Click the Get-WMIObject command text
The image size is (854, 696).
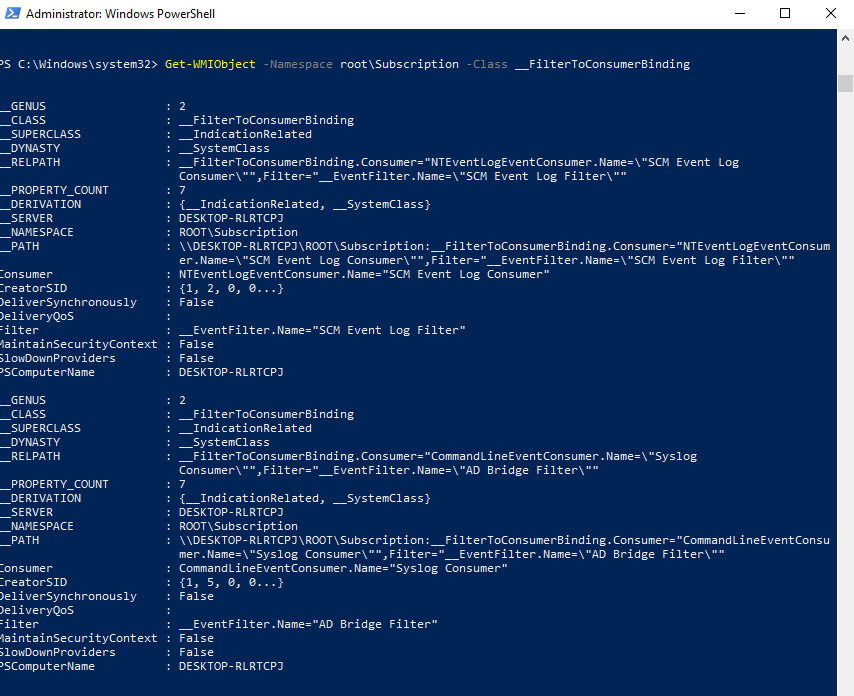[x=210, y=64]
